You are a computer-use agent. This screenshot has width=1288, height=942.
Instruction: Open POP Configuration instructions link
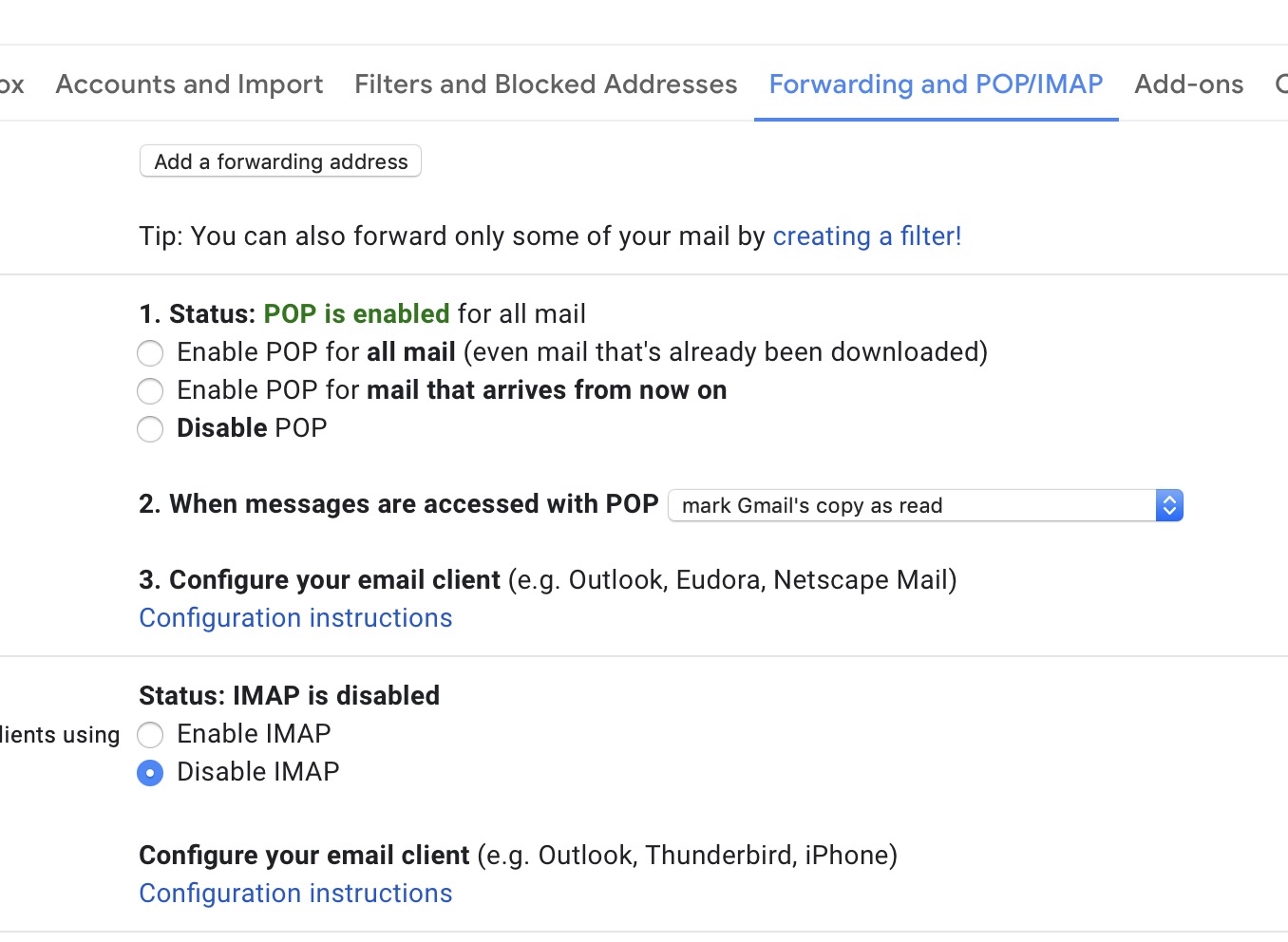tap(295, 617)
